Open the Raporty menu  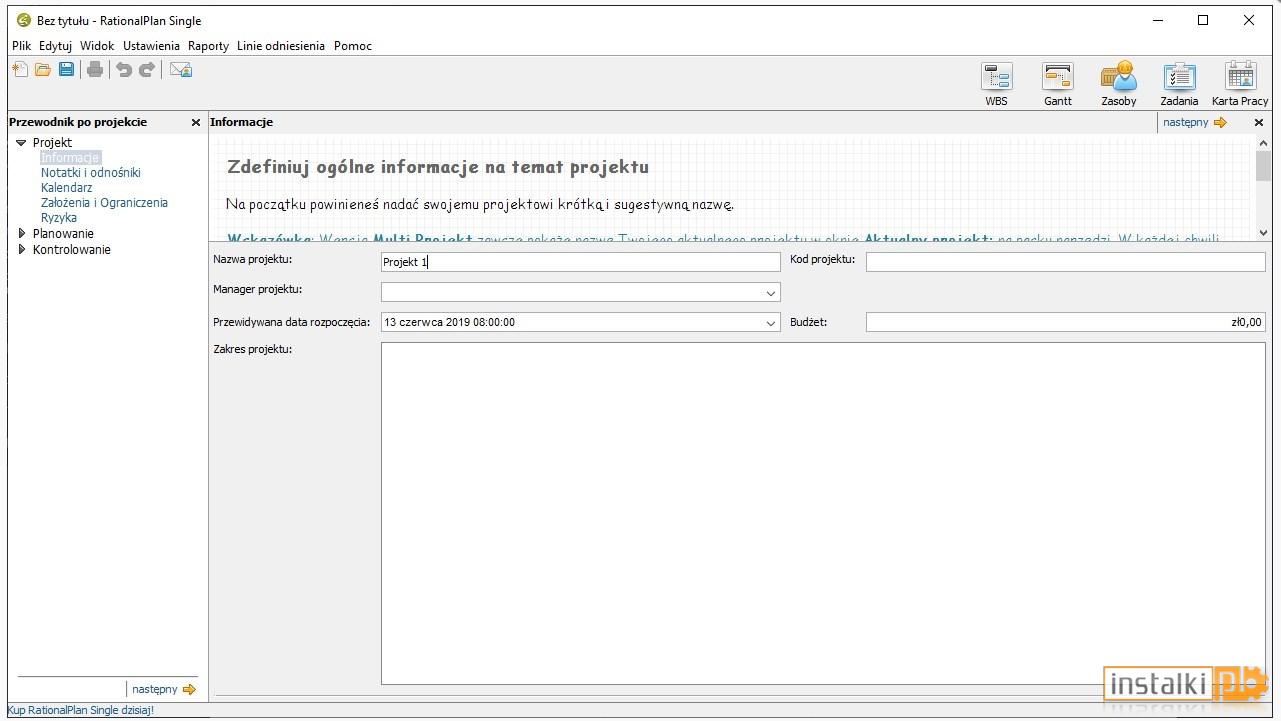click(208, 46)
